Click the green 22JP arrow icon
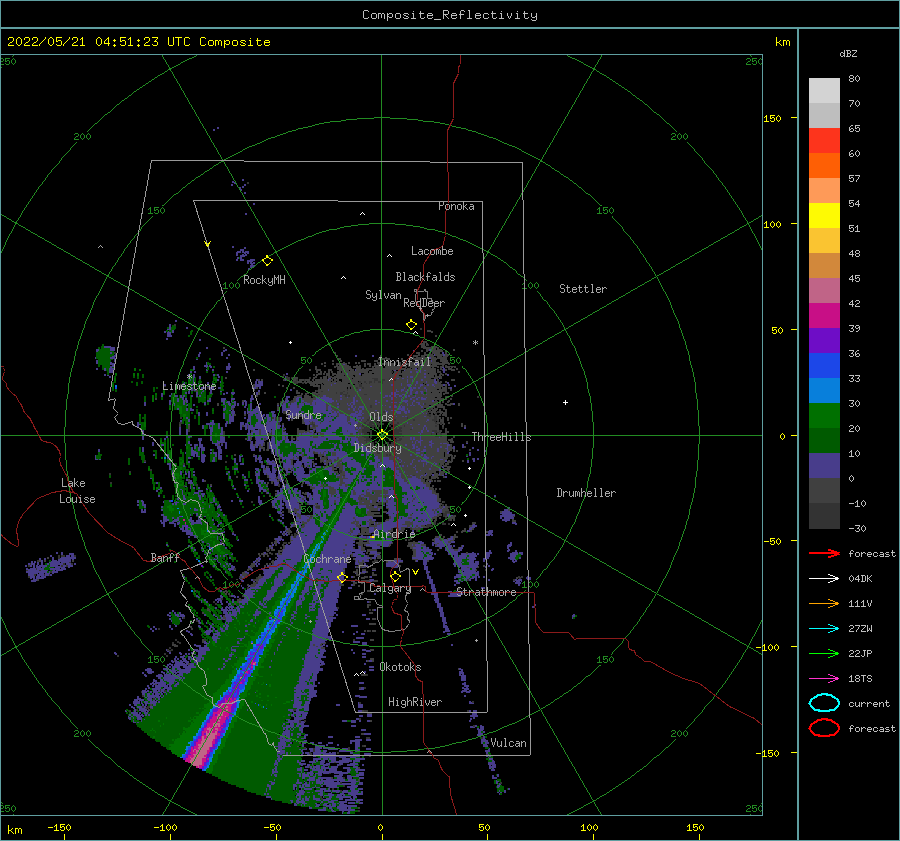The height and width of the screenshot is (841, 900). point(824,653)
